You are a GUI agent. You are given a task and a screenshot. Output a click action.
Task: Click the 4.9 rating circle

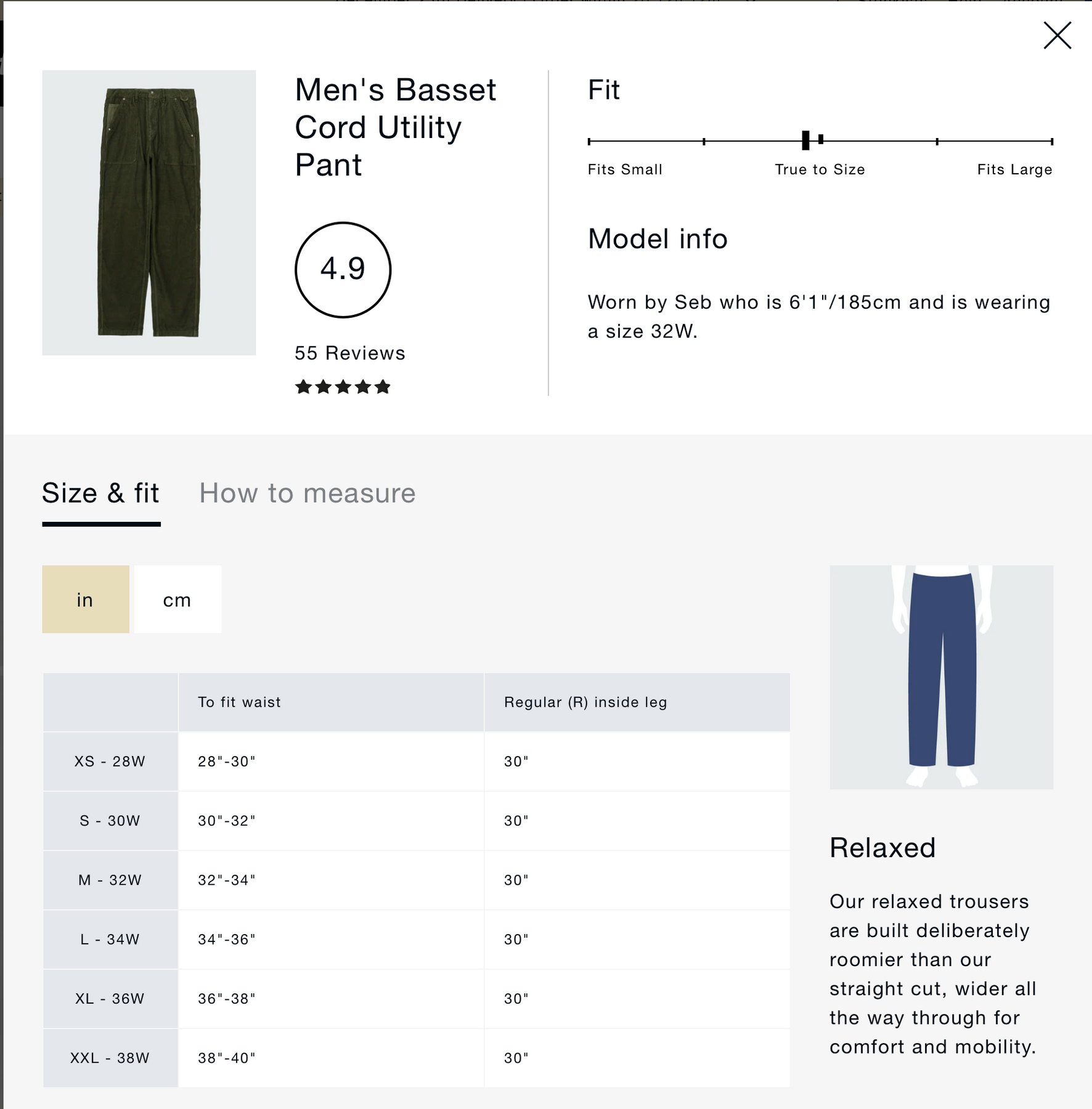point(343,270)
